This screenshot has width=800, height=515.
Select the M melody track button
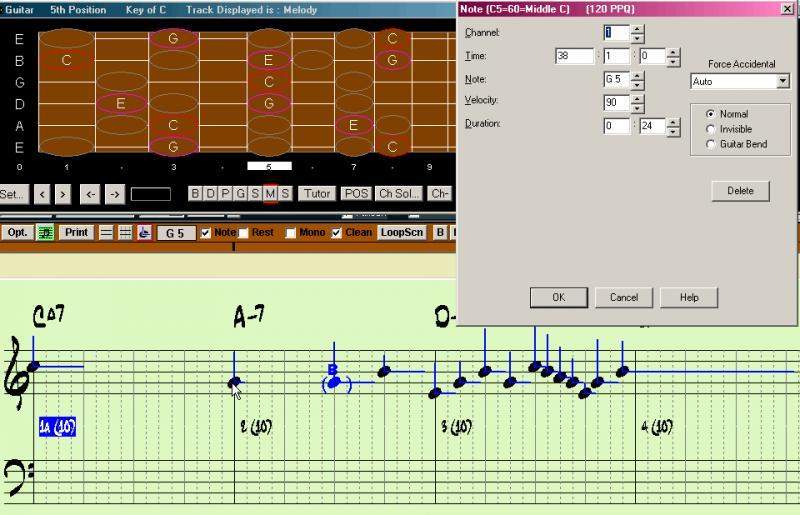click(x=270, y=193)
